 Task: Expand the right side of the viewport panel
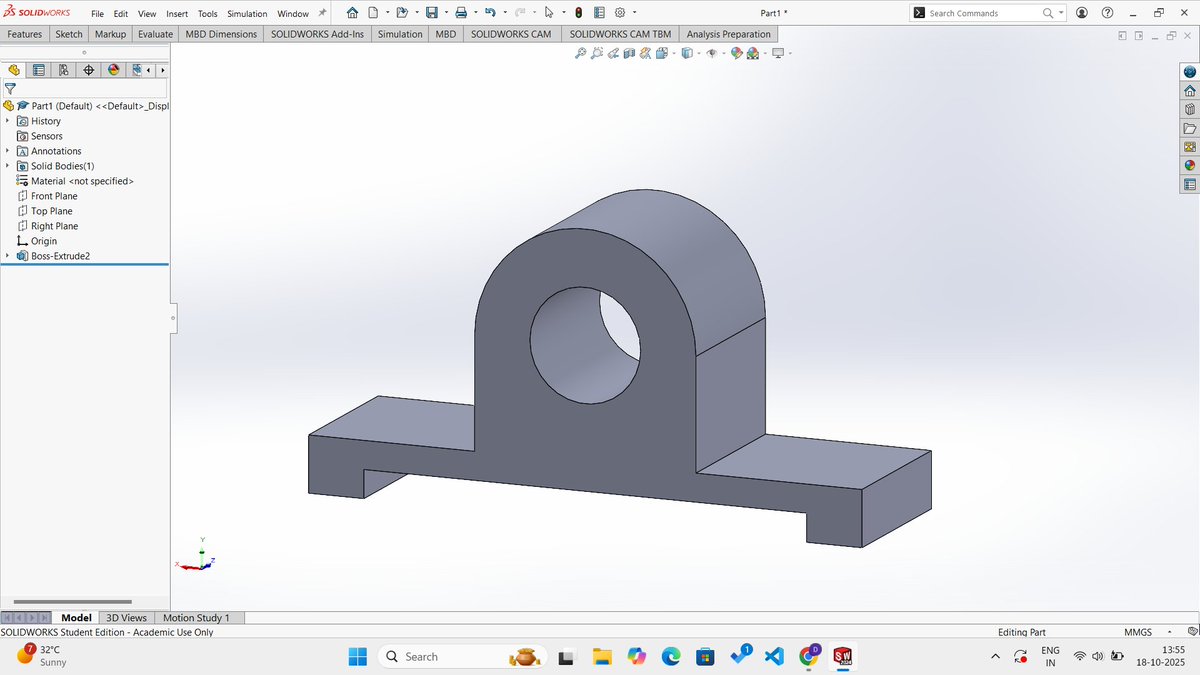[1138, 35]
